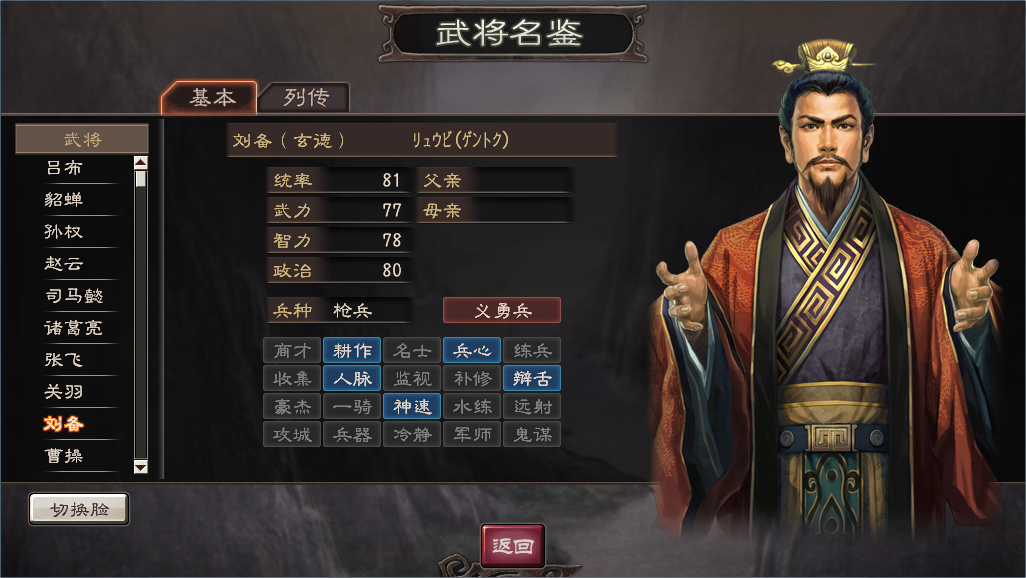Image resolution: width=1026 pixels, height=578 pixels.
Task: Click the officer list scroll-up arrow
Action: point(141,162)
